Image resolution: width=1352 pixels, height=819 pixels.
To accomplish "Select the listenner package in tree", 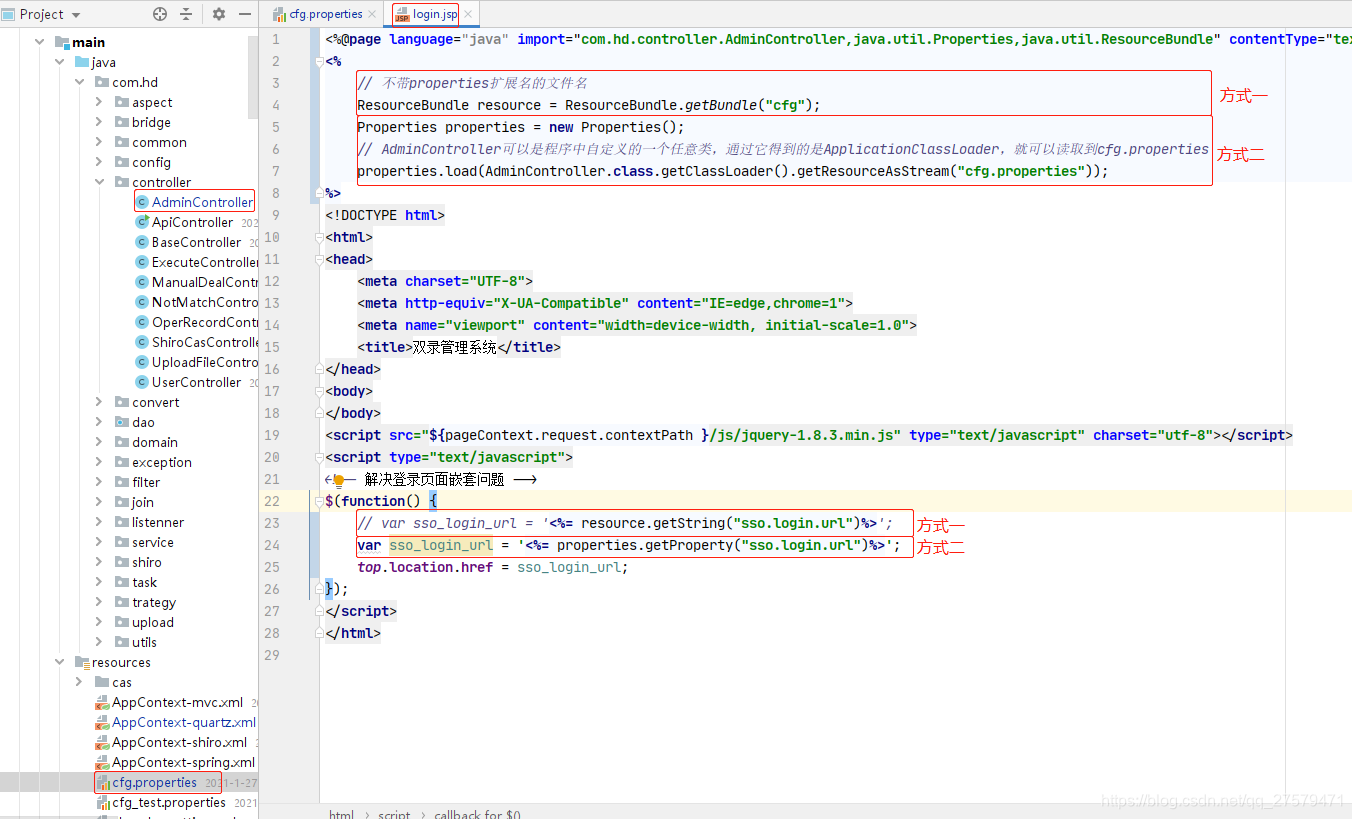I will click(x=158, y=522).
